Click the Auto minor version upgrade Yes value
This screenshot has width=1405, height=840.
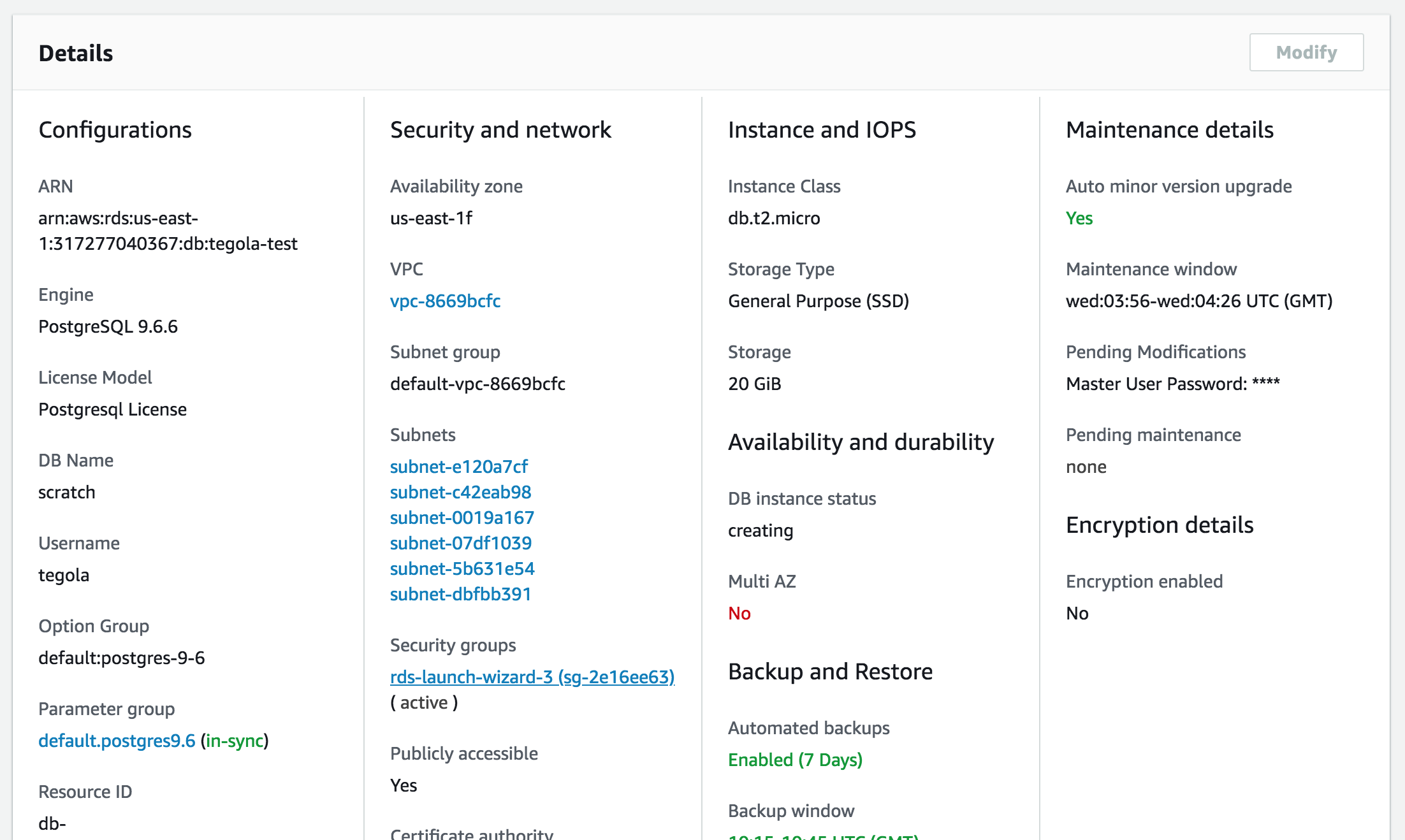1079,218
